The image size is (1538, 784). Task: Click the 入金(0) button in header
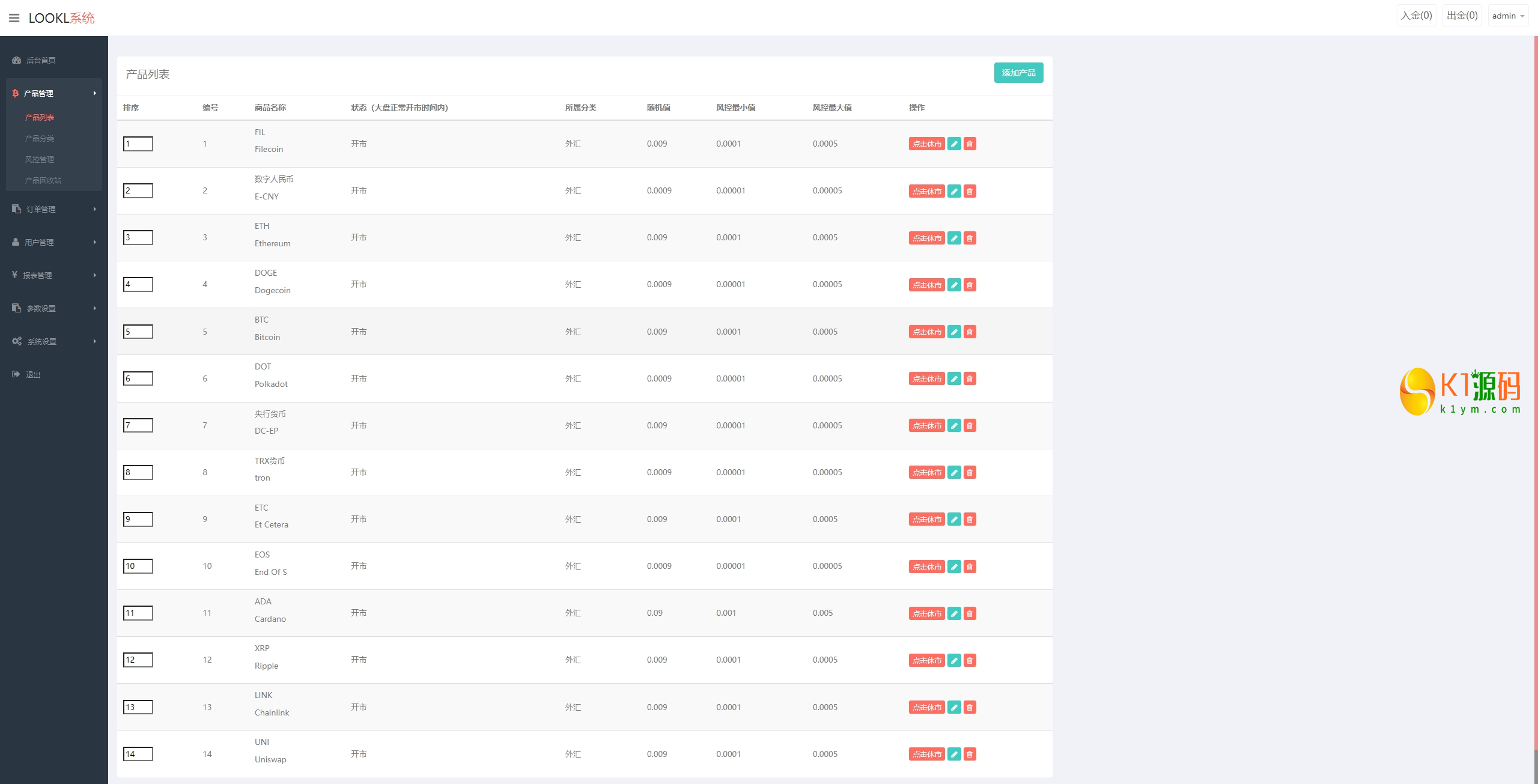(1416, 16)
